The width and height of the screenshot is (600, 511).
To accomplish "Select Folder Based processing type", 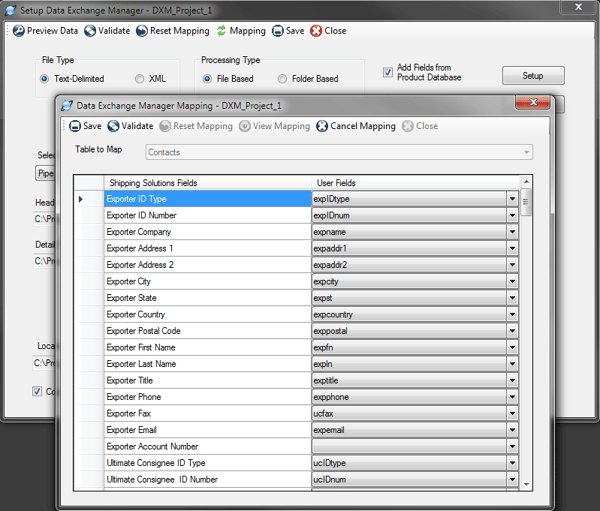I will pyautogui.click(x=283, y=78).
